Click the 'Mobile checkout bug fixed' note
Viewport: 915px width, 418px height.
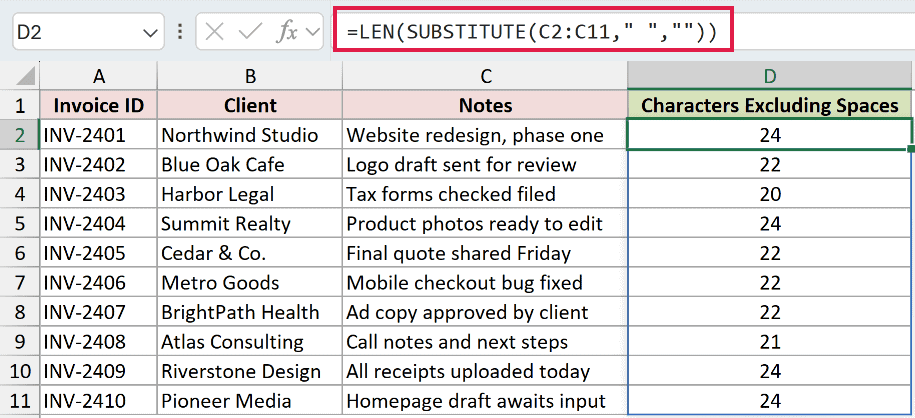pos(486,283)
